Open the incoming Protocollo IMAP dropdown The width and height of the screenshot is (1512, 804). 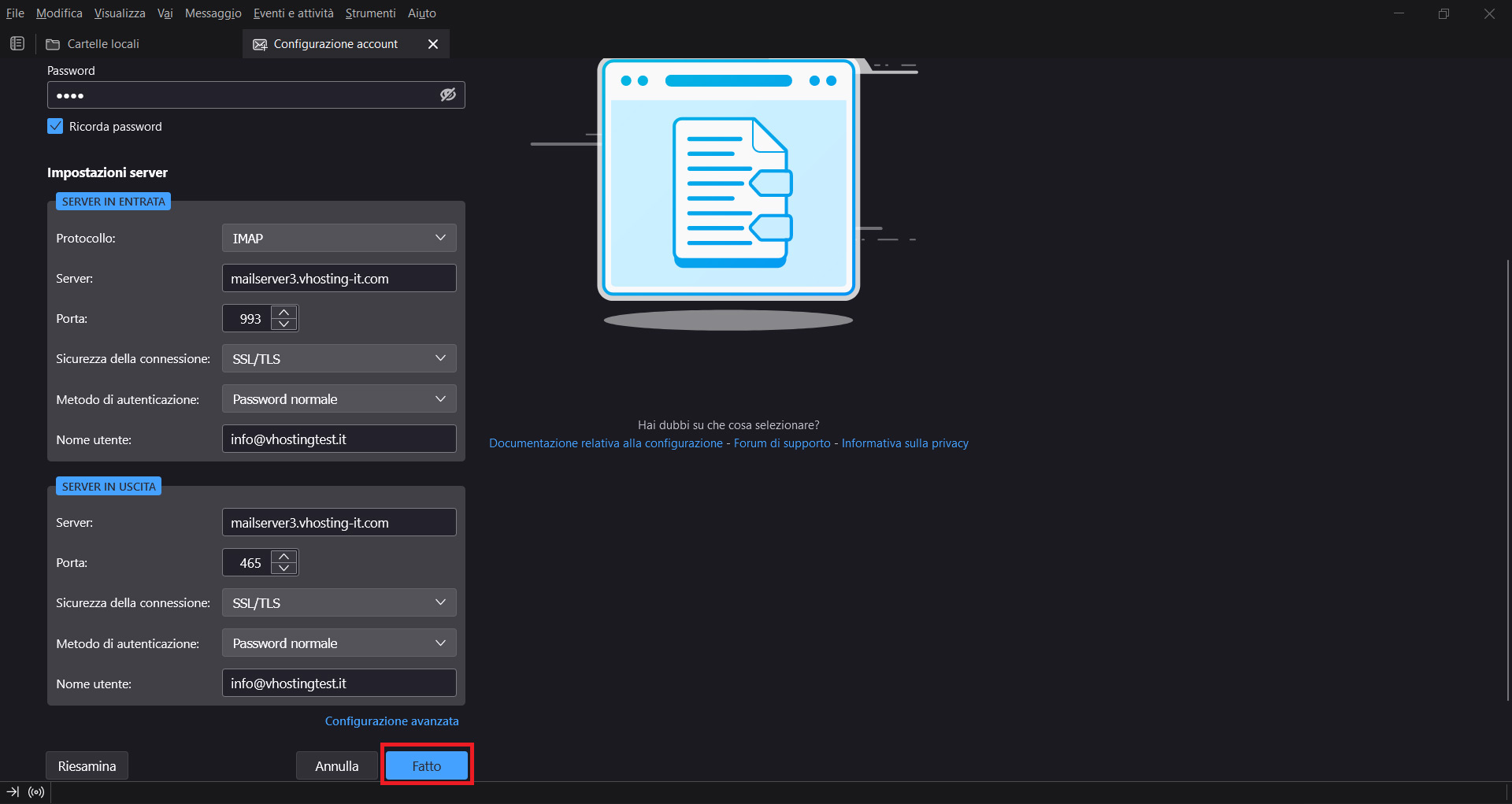click(339, 238)
